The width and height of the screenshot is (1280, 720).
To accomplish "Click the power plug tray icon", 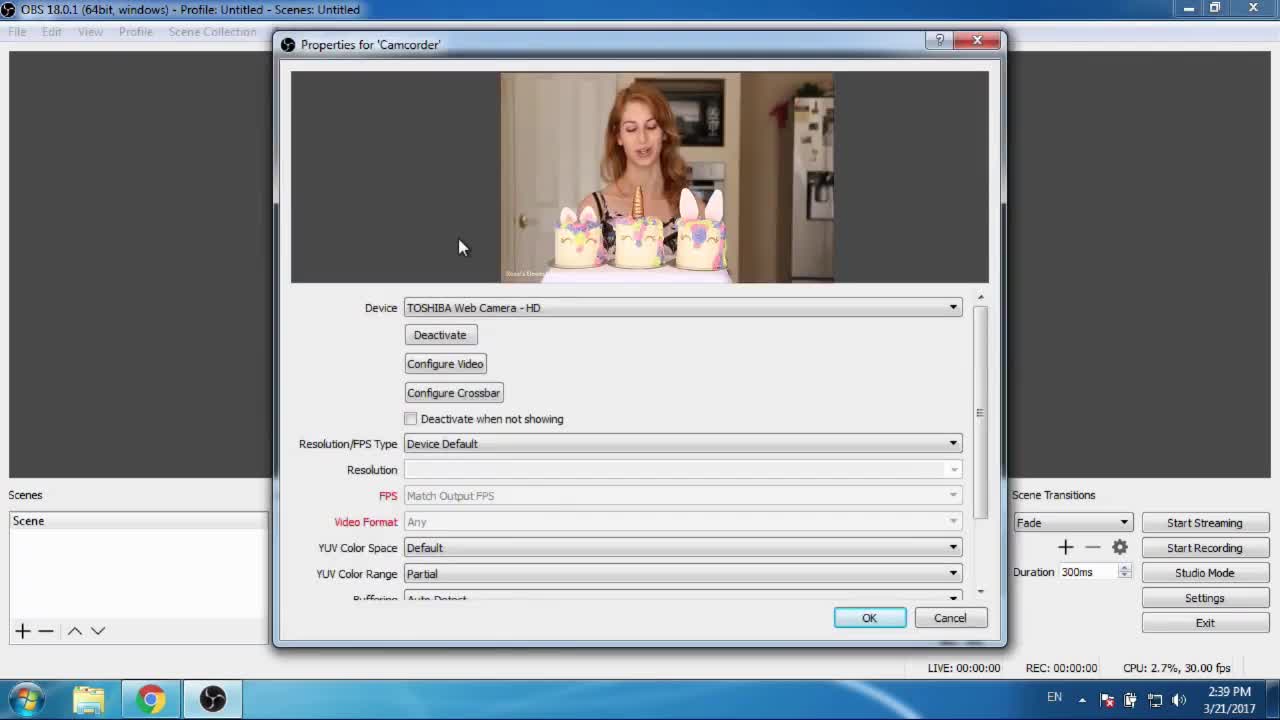I will pyautogui.click(x=1131, y=700).
